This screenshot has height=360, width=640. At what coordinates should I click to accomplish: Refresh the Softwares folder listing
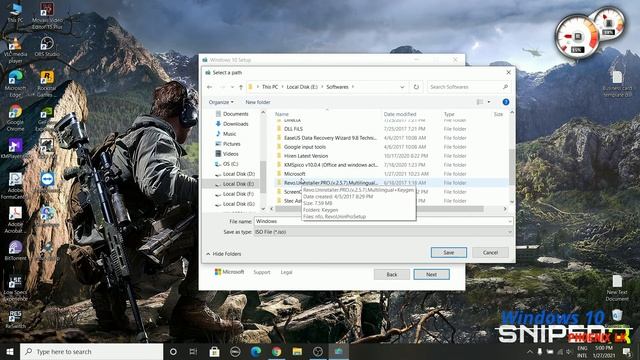[x=416, y=87]
